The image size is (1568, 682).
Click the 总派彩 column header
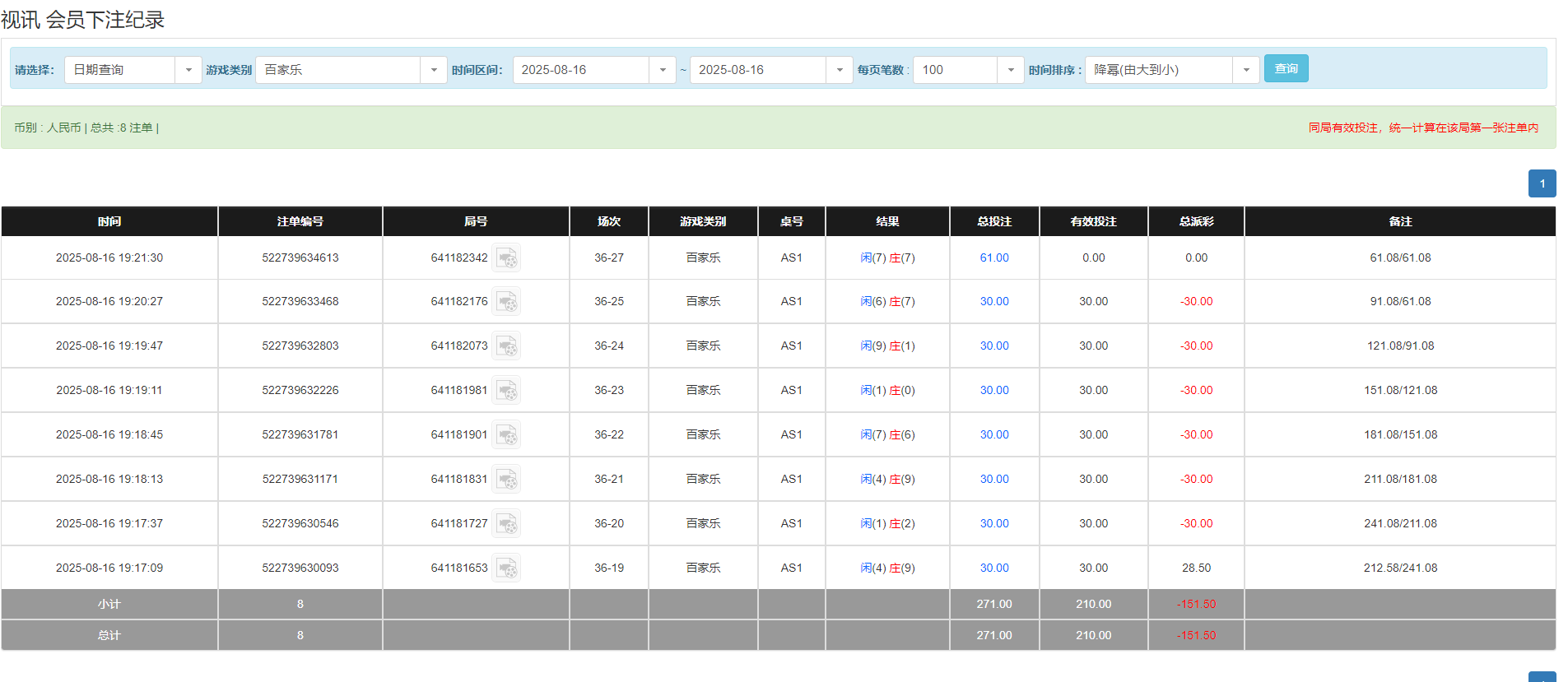(x=1196, y=221)
